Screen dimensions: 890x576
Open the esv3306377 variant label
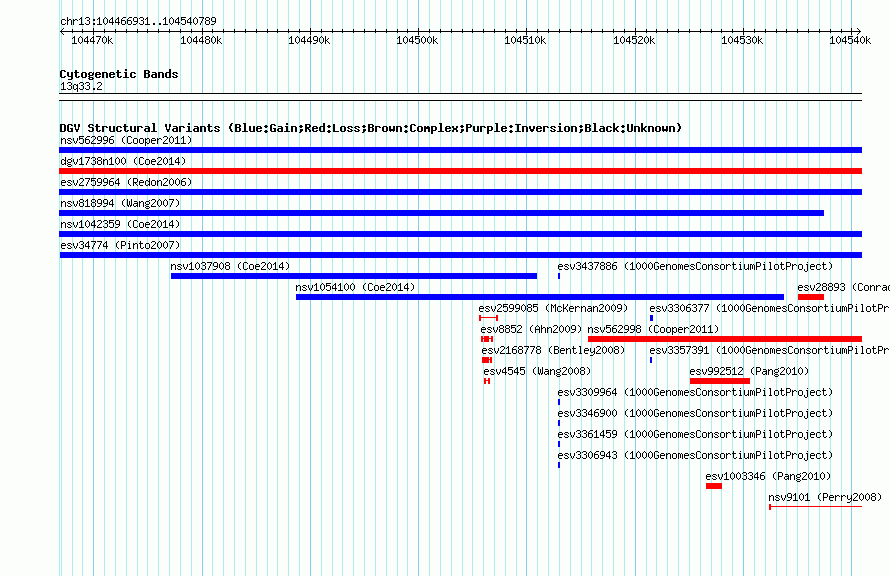click(x=769, y=308)
